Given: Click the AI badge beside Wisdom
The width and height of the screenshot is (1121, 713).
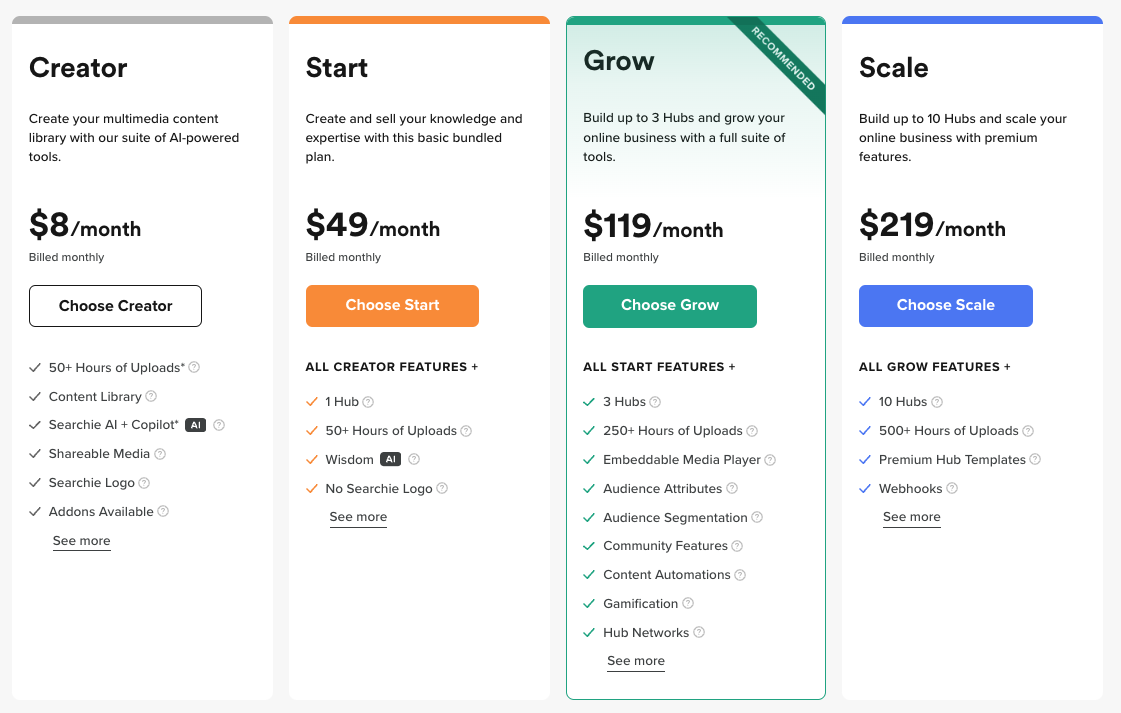Looking at the screenshot, I should pyautogui.click(x=390, y=460).
